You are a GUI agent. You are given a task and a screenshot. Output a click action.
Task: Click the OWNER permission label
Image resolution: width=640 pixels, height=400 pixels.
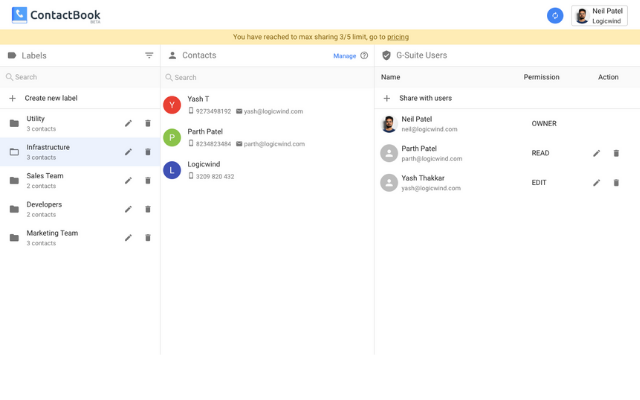pyautogui.click(x=544, y=124)
